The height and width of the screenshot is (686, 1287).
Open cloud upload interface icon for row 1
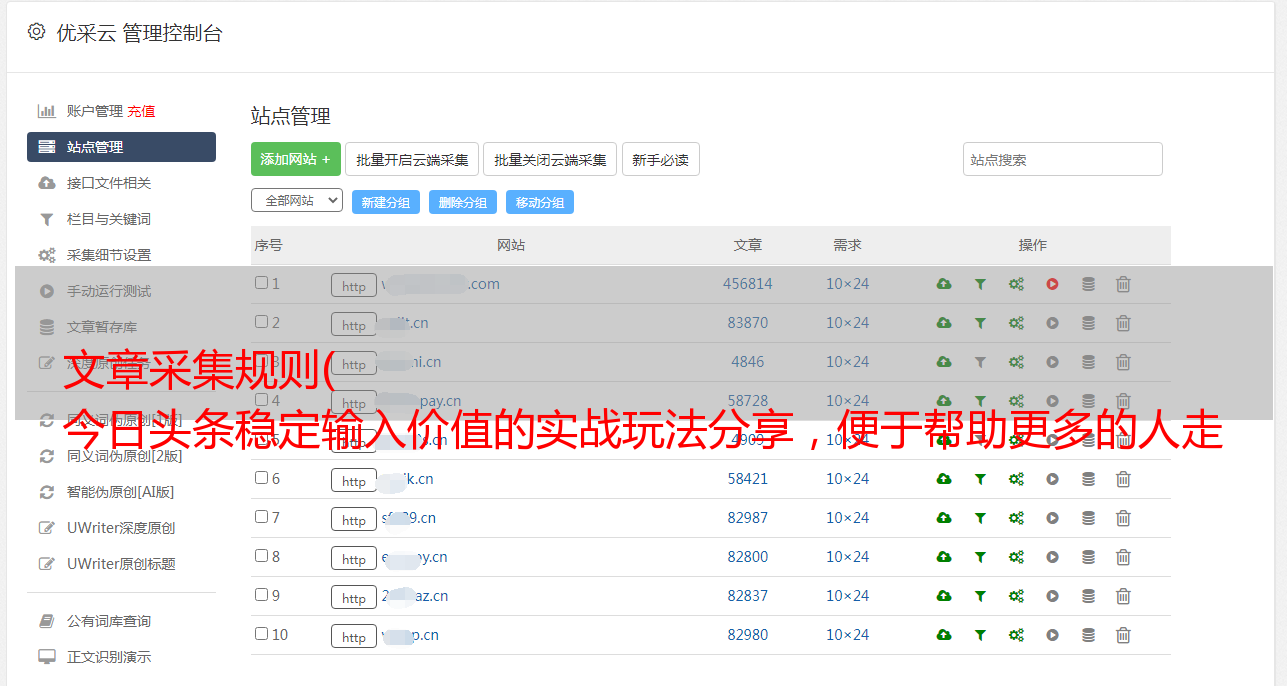[x=944, y=284]
